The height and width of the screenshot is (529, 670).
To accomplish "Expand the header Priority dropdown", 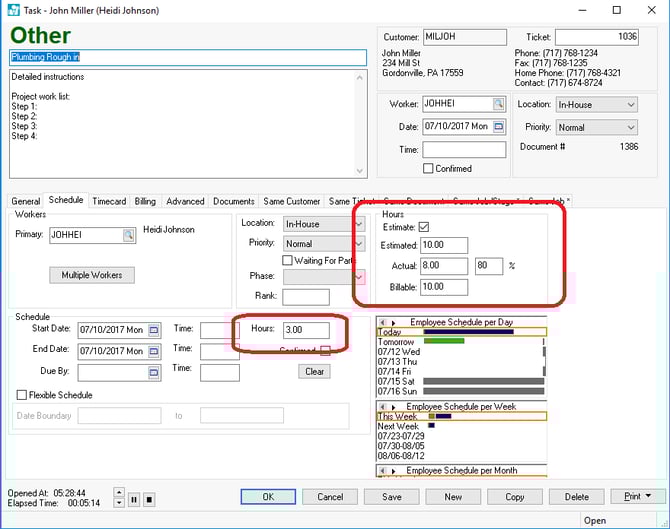I will pos(630,127).
